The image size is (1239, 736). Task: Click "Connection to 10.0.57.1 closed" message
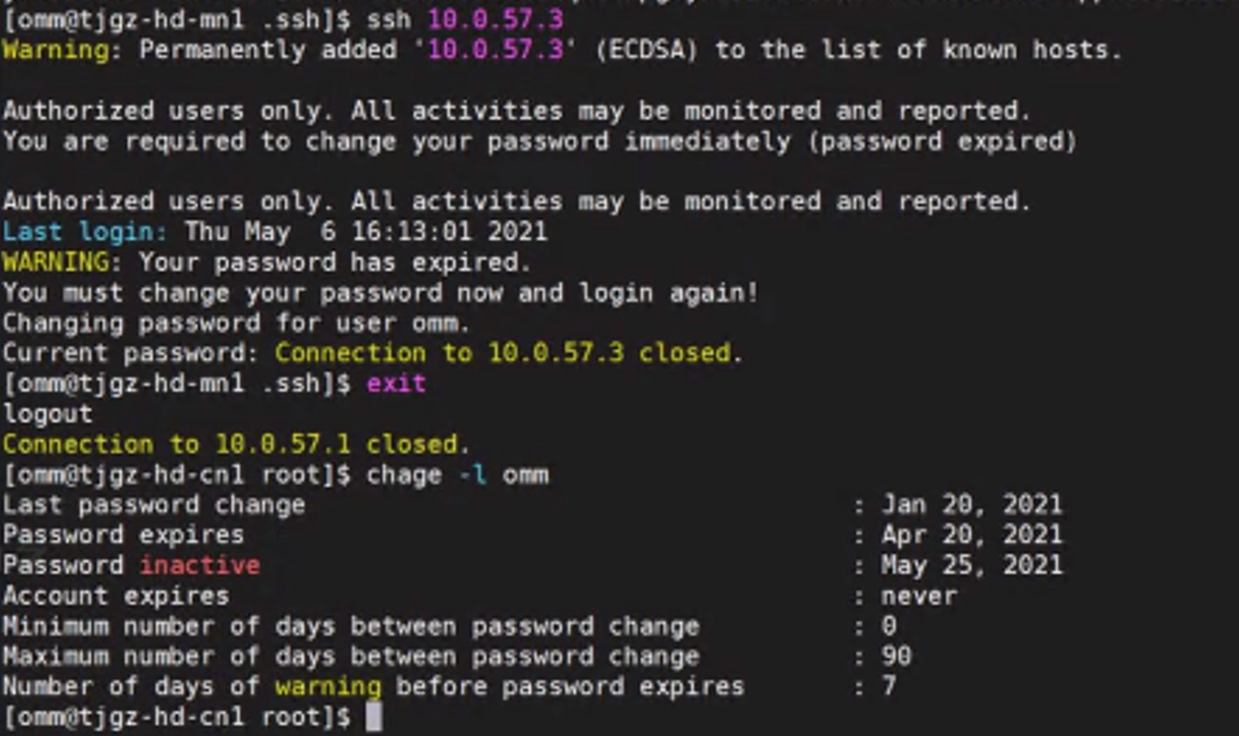(236, 444)
